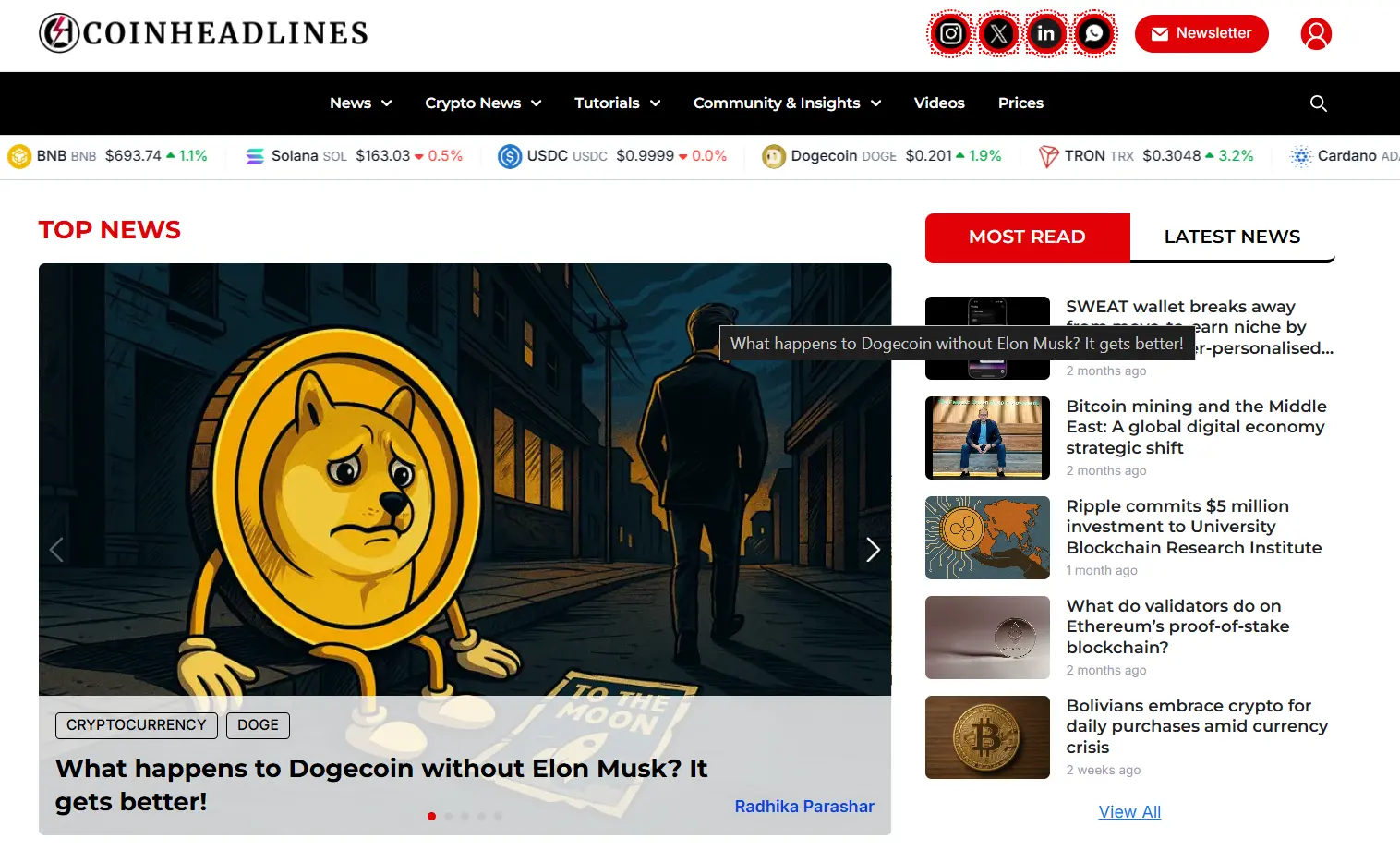
Task: Open author Radhika Parashar's page
Action: click(x=804, y=807)
